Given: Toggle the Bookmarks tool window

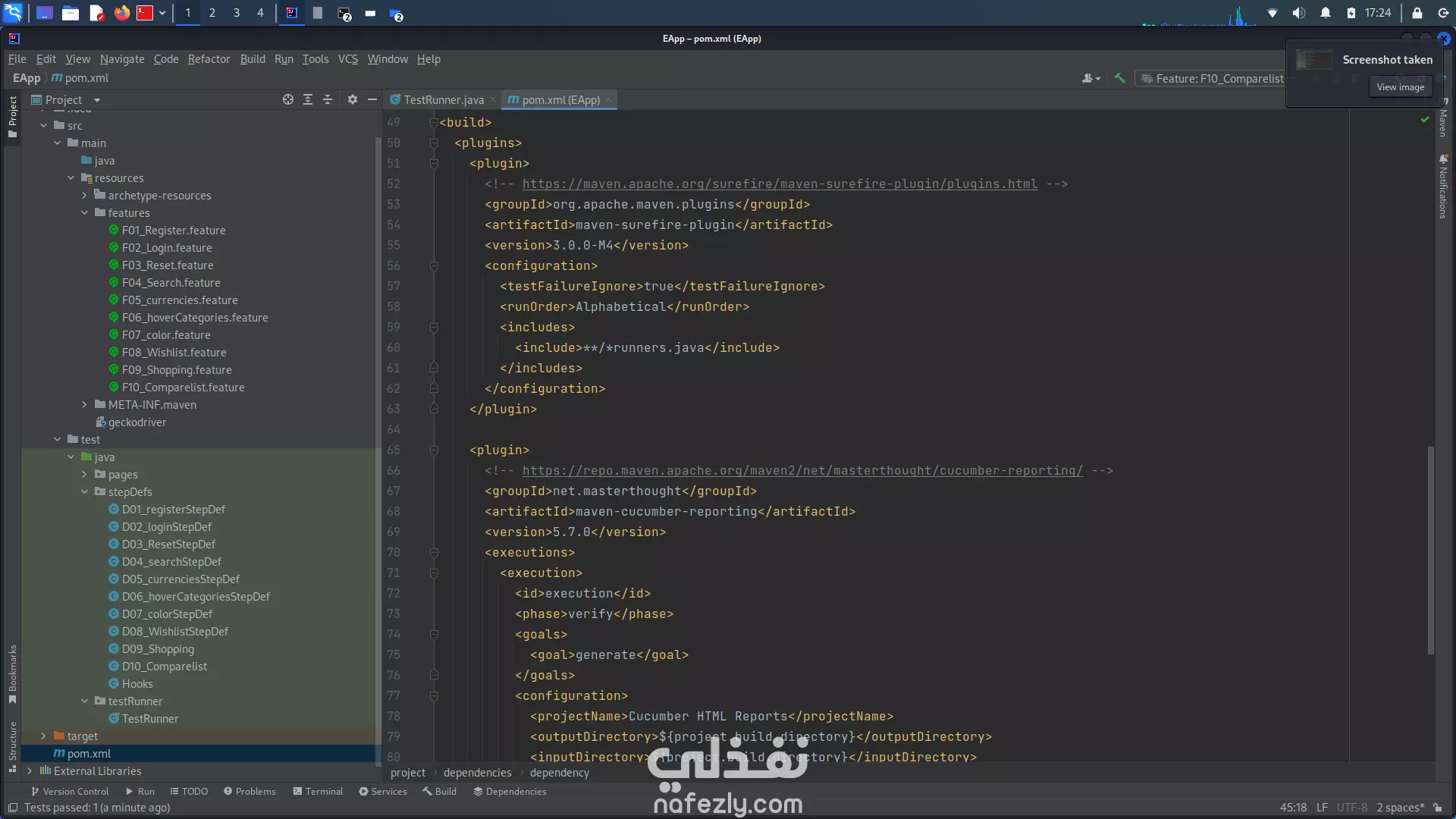Looking at the screenshot, I should click(13, 673).
